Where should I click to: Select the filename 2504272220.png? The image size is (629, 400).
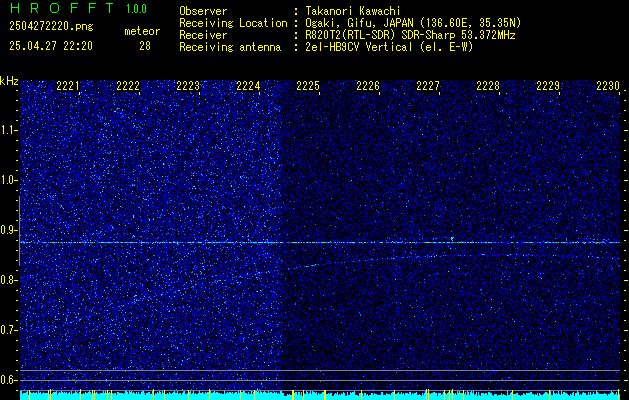pos(51,27)
